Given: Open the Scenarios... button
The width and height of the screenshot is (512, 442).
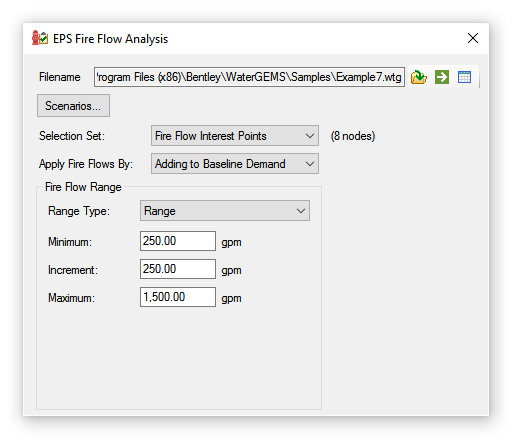Looking at the screenshot, I should click(73, 106).
